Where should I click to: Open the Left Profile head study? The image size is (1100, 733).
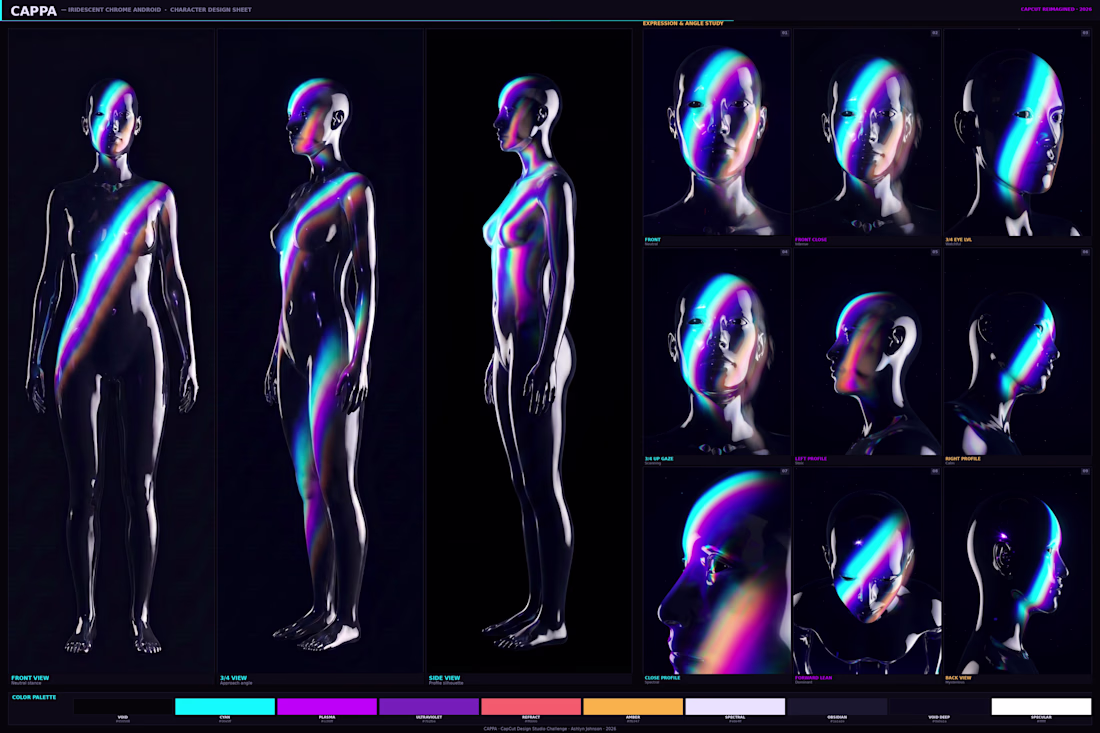[x=867, y=351]
